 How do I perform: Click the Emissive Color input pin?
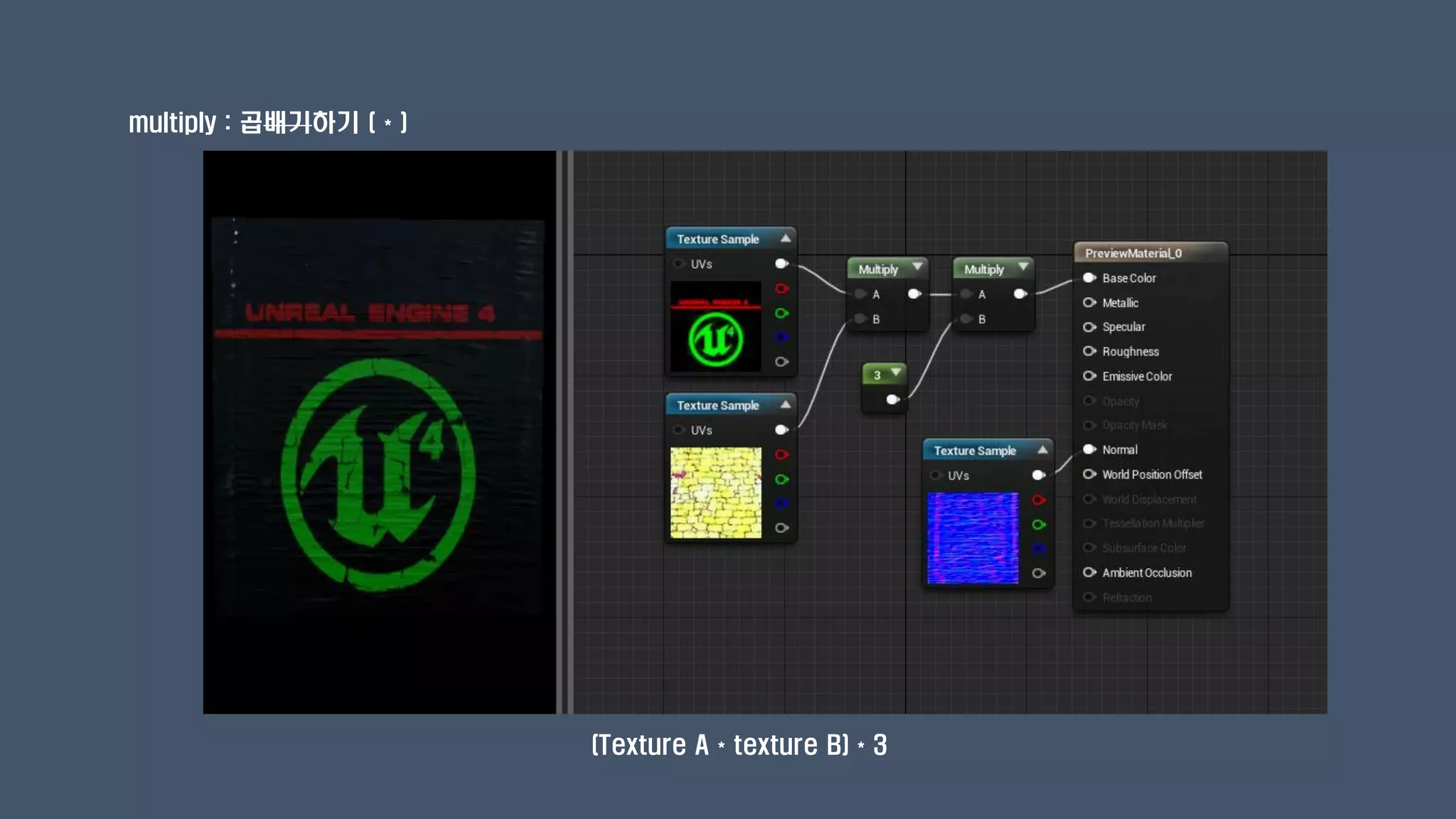1089,376
